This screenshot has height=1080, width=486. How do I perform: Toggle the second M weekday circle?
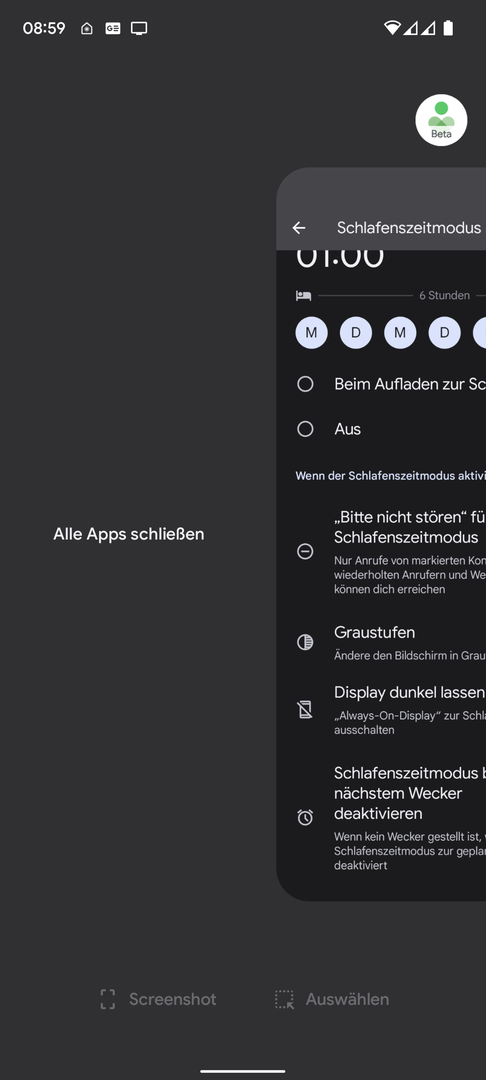pyautogui.click(x=400, y=333)
